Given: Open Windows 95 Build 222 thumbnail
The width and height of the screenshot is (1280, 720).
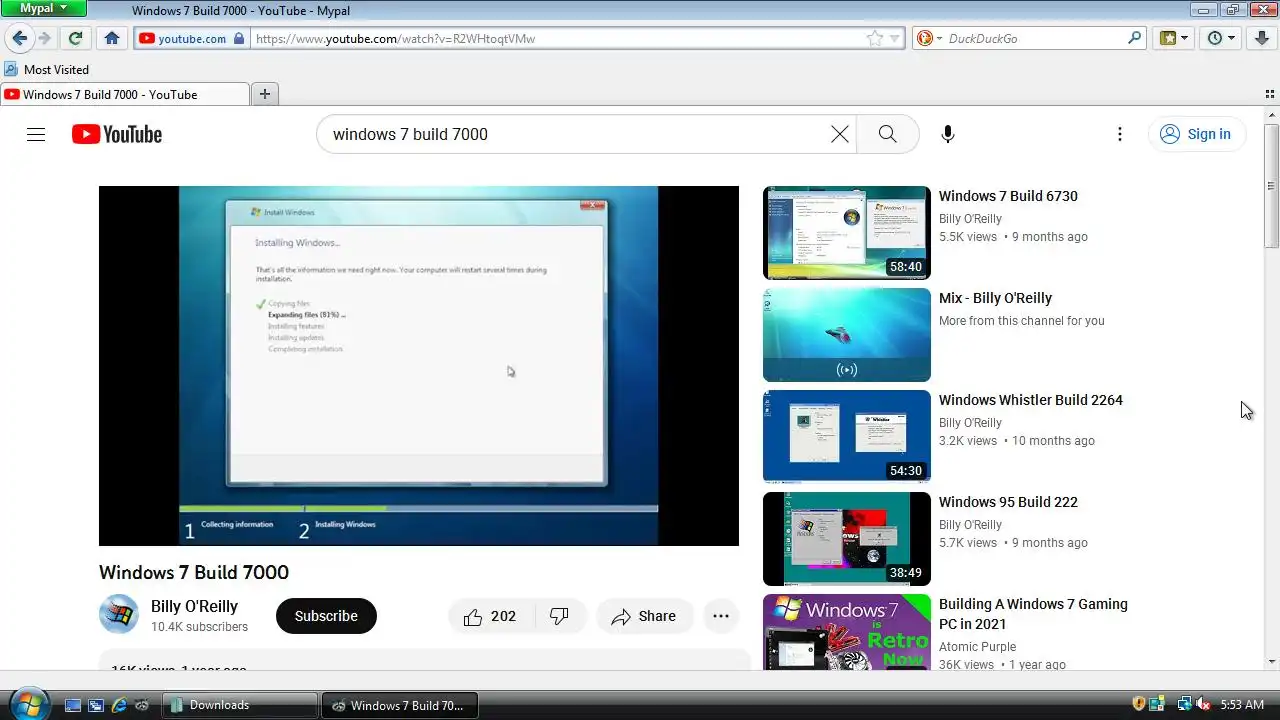Looking at the screenshot, I should pos(847,539).
